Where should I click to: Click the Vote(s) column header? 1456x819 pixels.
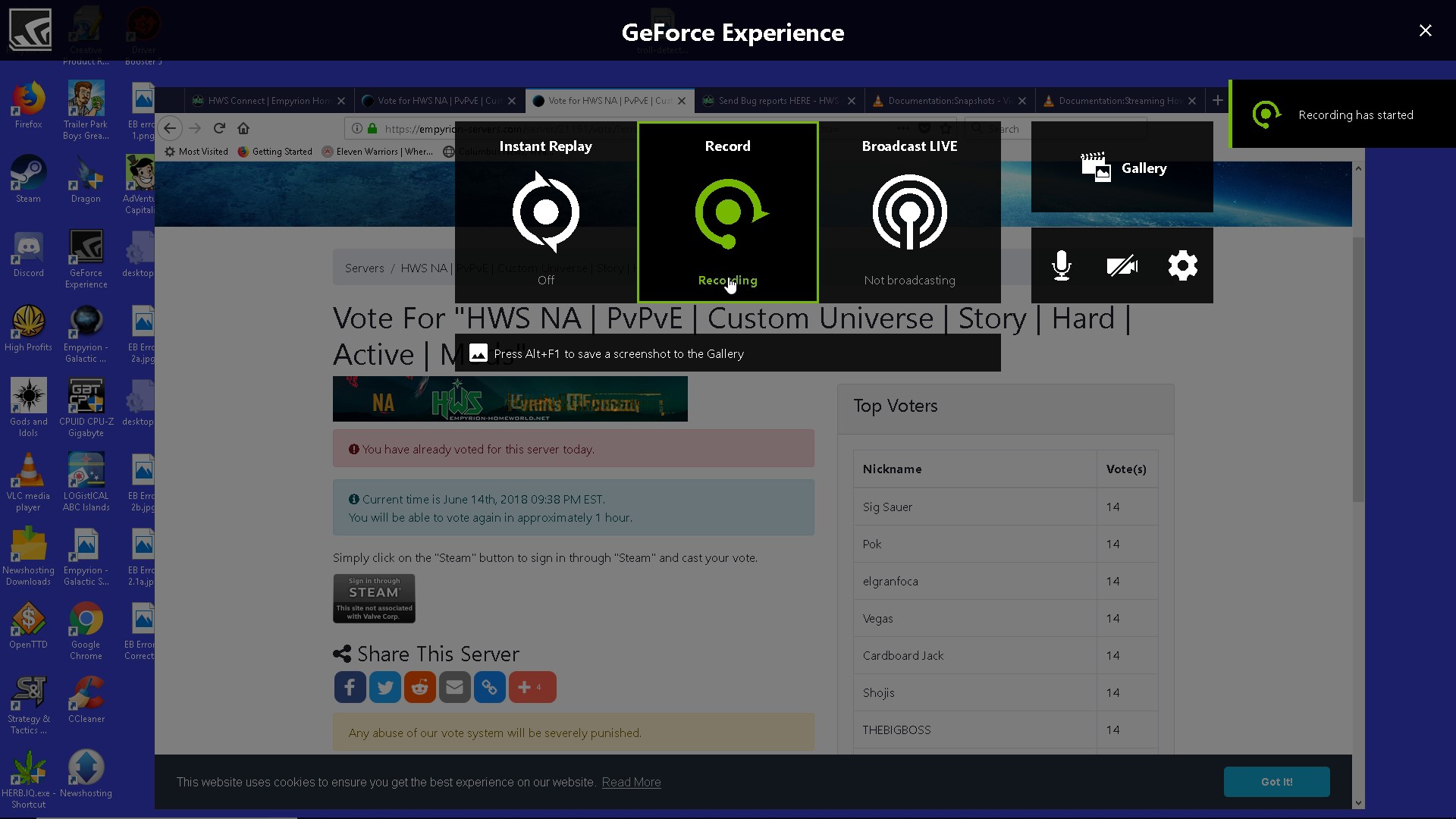coord(1126,469)
